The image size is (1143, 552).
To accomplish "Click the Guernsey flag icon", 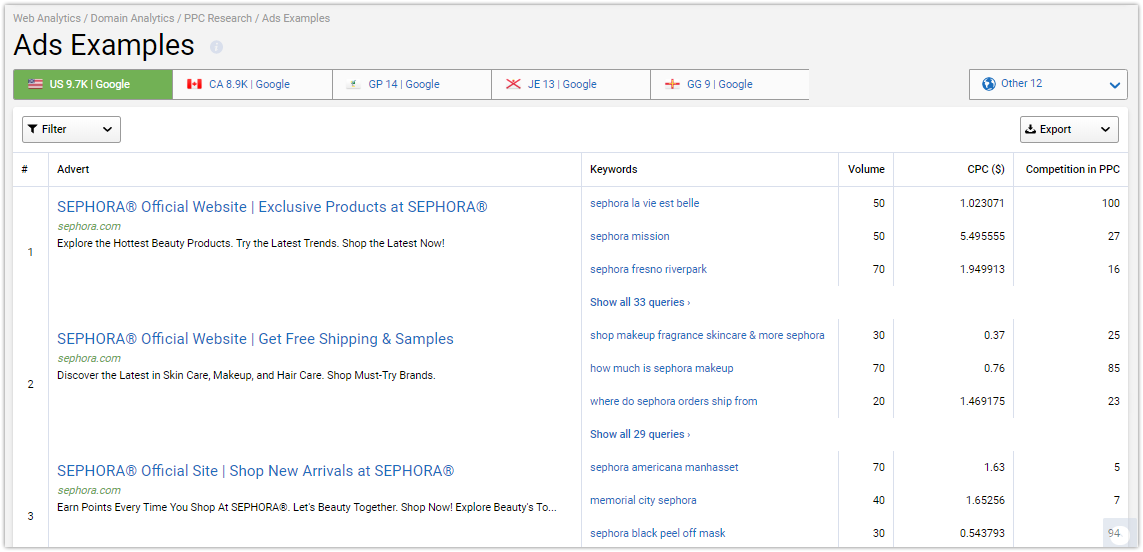I will coord(672,84).
